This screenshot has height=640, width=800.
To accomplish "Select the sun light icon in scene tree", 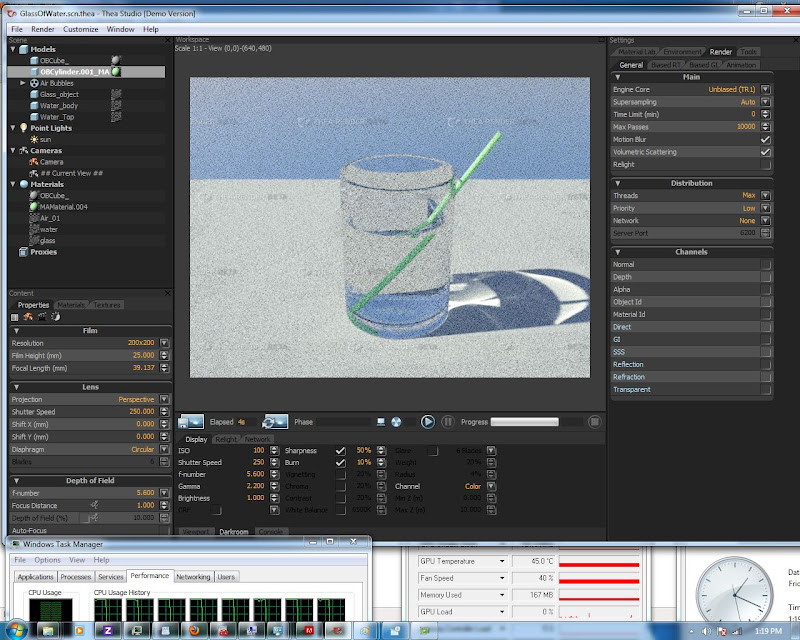I will tap(34, 139).
